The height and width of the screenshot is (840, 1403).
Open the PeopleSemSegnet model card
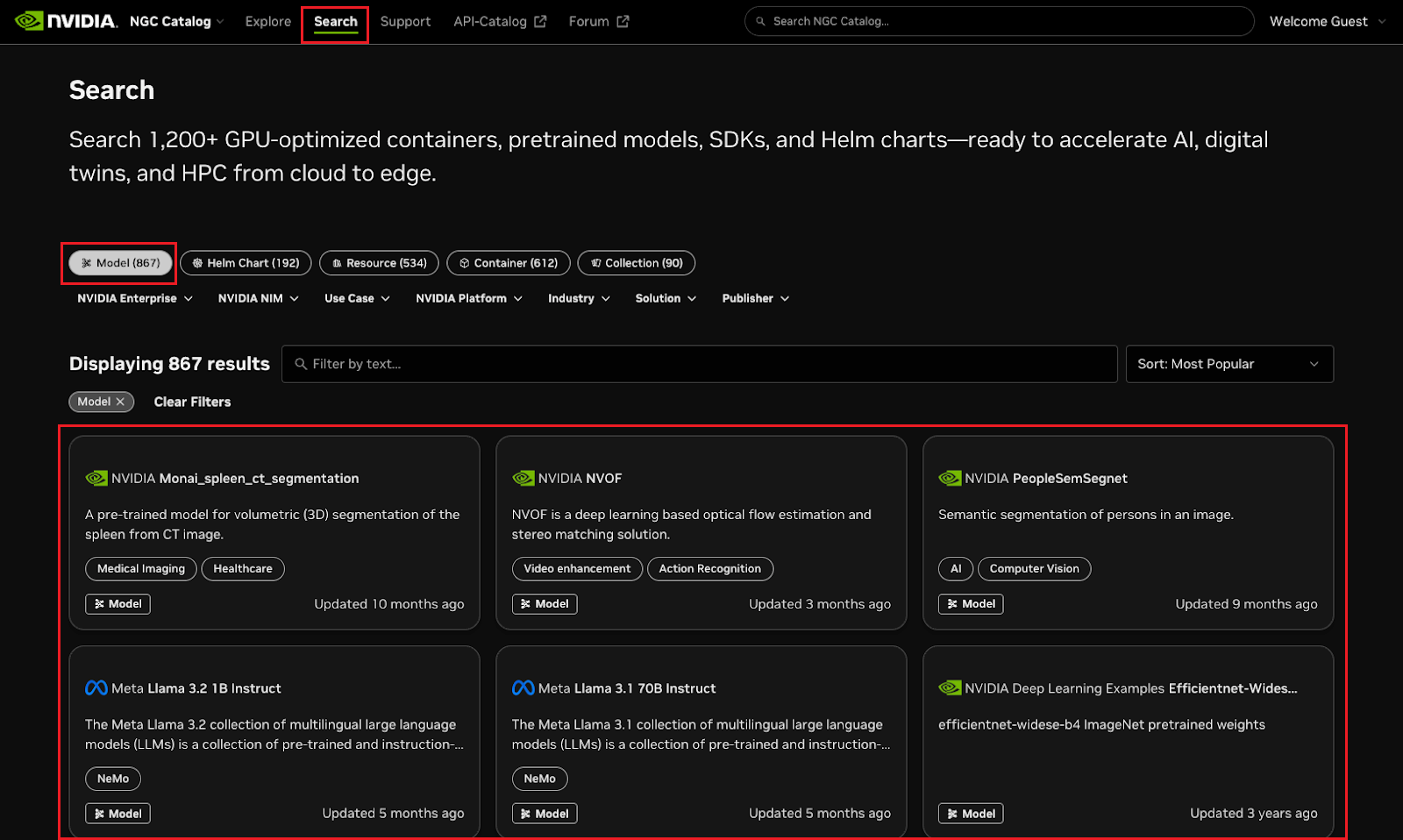pos(1128,533)
